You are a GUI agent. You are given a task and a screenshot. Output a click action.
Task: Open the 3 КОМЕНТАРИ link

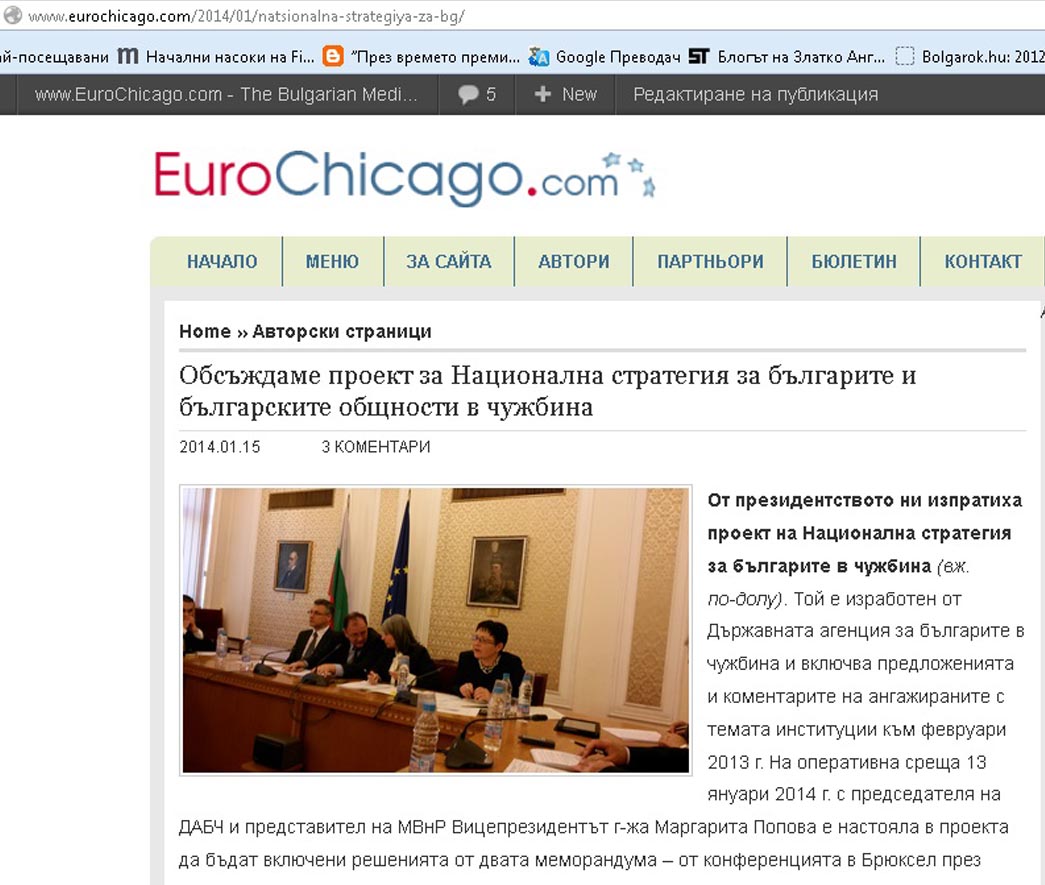tap(375, 447)
